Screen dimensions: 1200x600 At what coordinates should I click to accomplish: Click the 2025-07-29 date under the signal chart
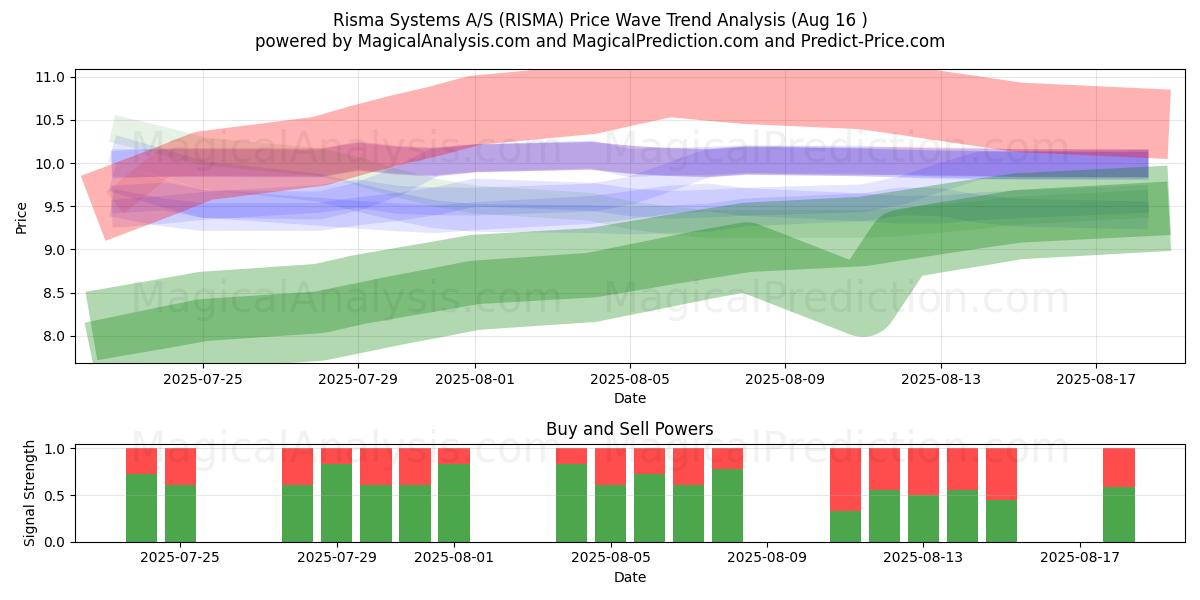click(x=337, y=558)
